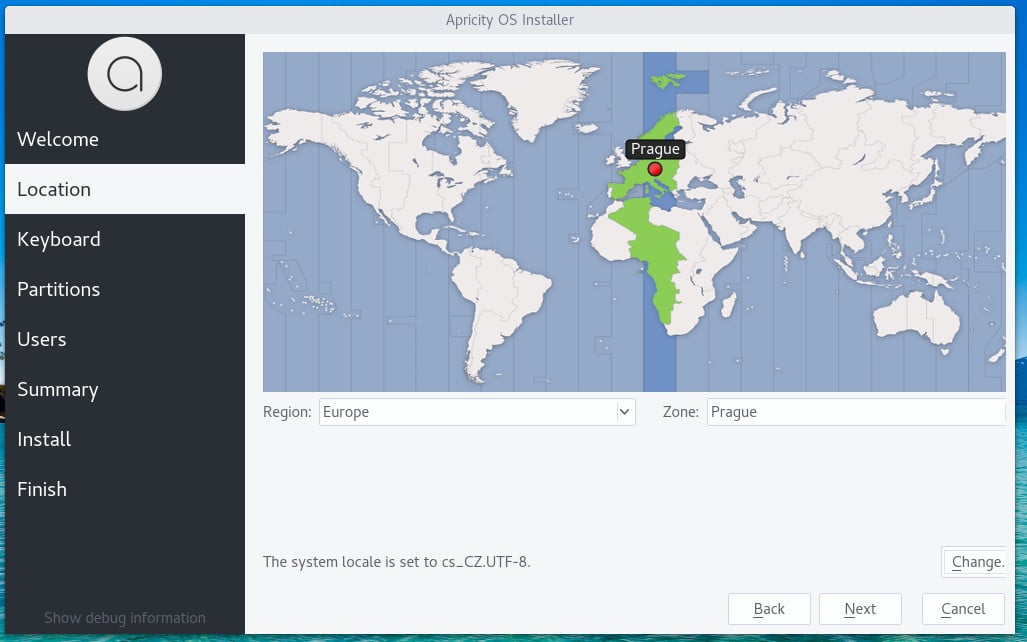Click the Apricity OS logo icon
The height and width of the screenshot is (642, 1027).
[124, 73]
